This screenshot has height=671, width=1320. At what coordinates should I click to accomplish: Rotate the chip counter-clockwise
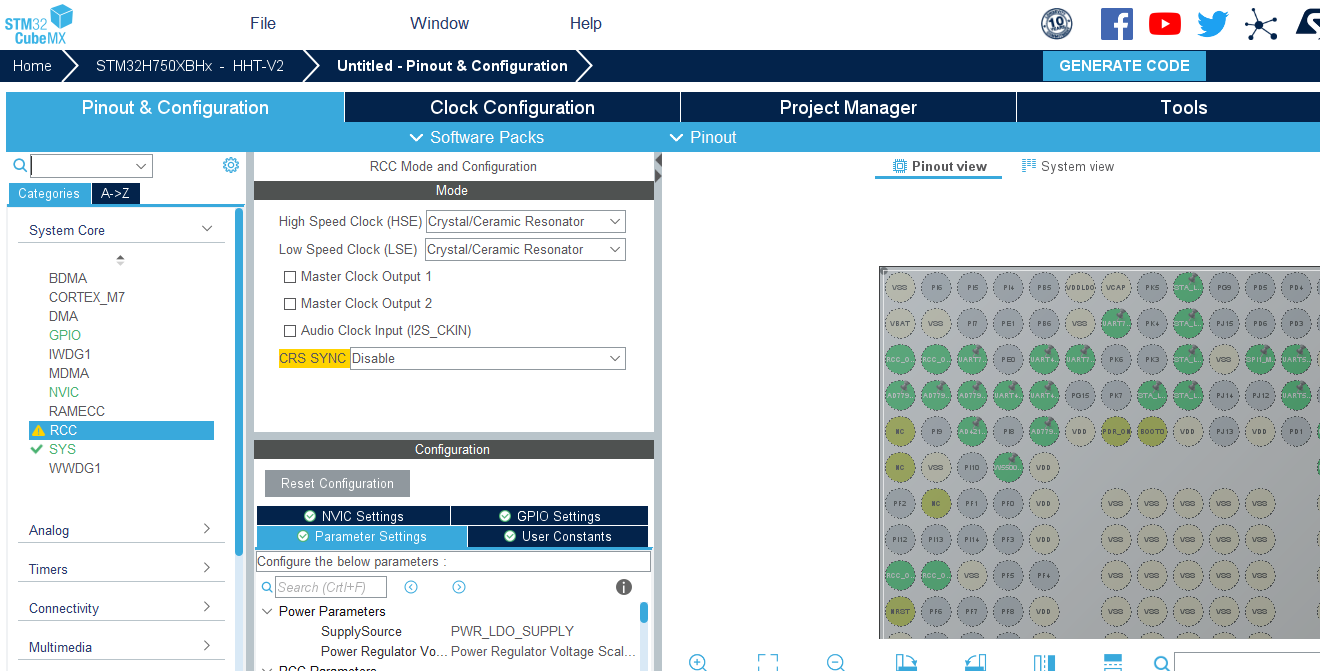(x=975, y=662)
